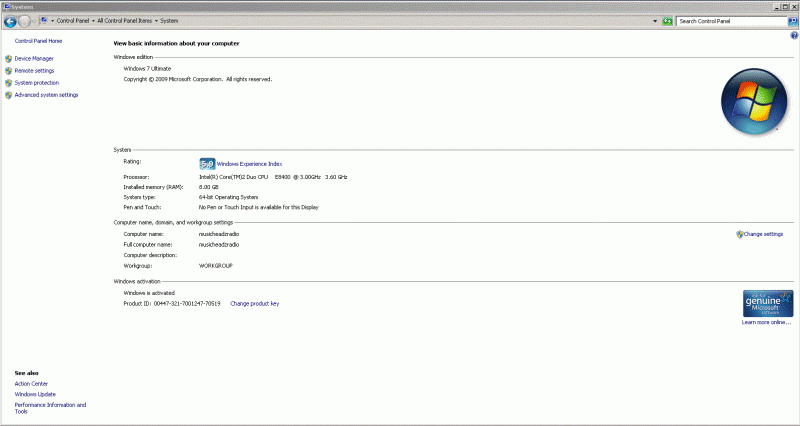Image resolution: width=800 pixels, height=426 pixels.
Task: Expand arrow after Control Panel breadcrumb
Action: click(93, 21)
